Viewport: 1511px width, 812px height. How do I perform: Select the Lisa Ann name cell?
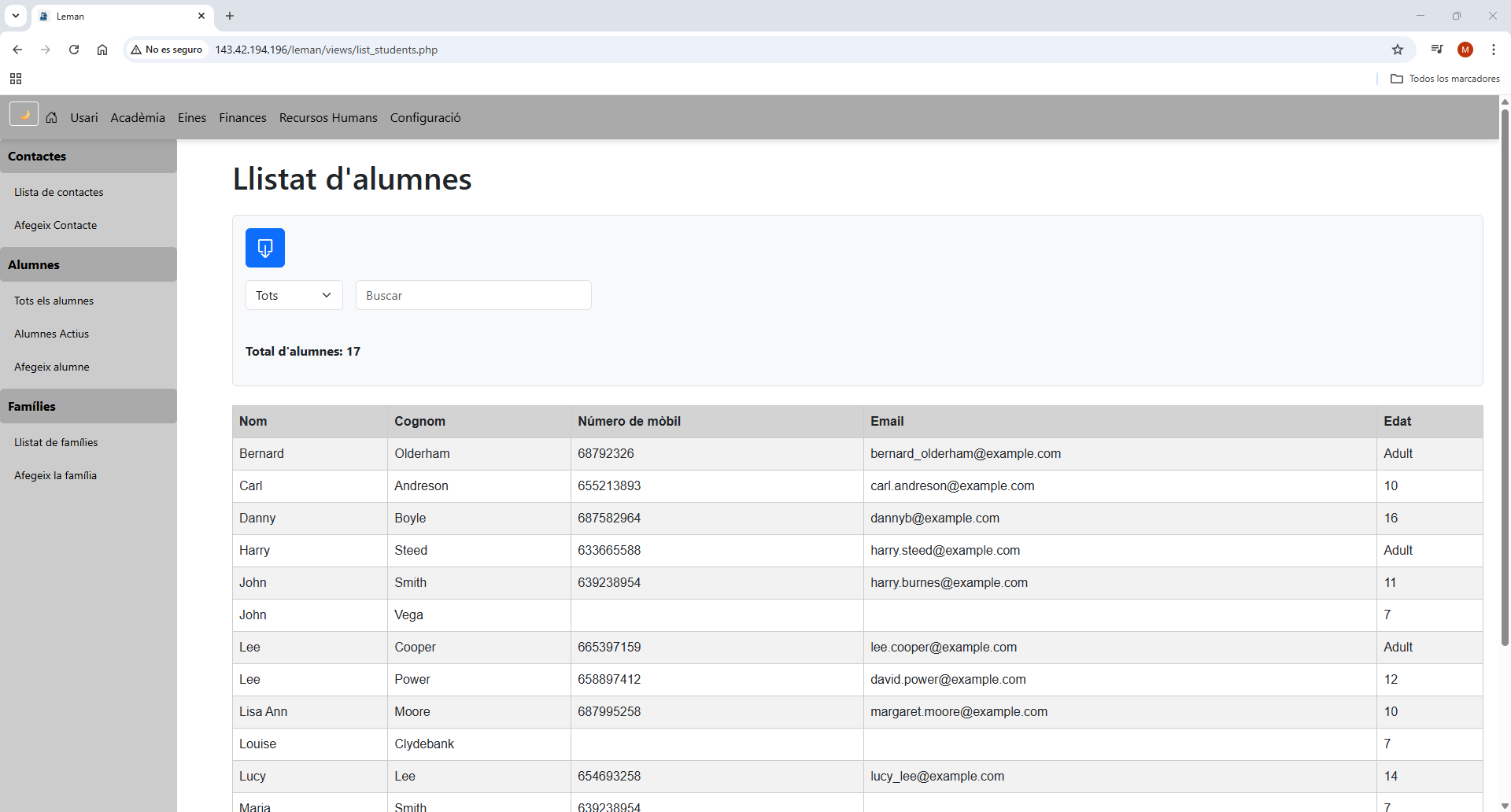pos(310,711)
